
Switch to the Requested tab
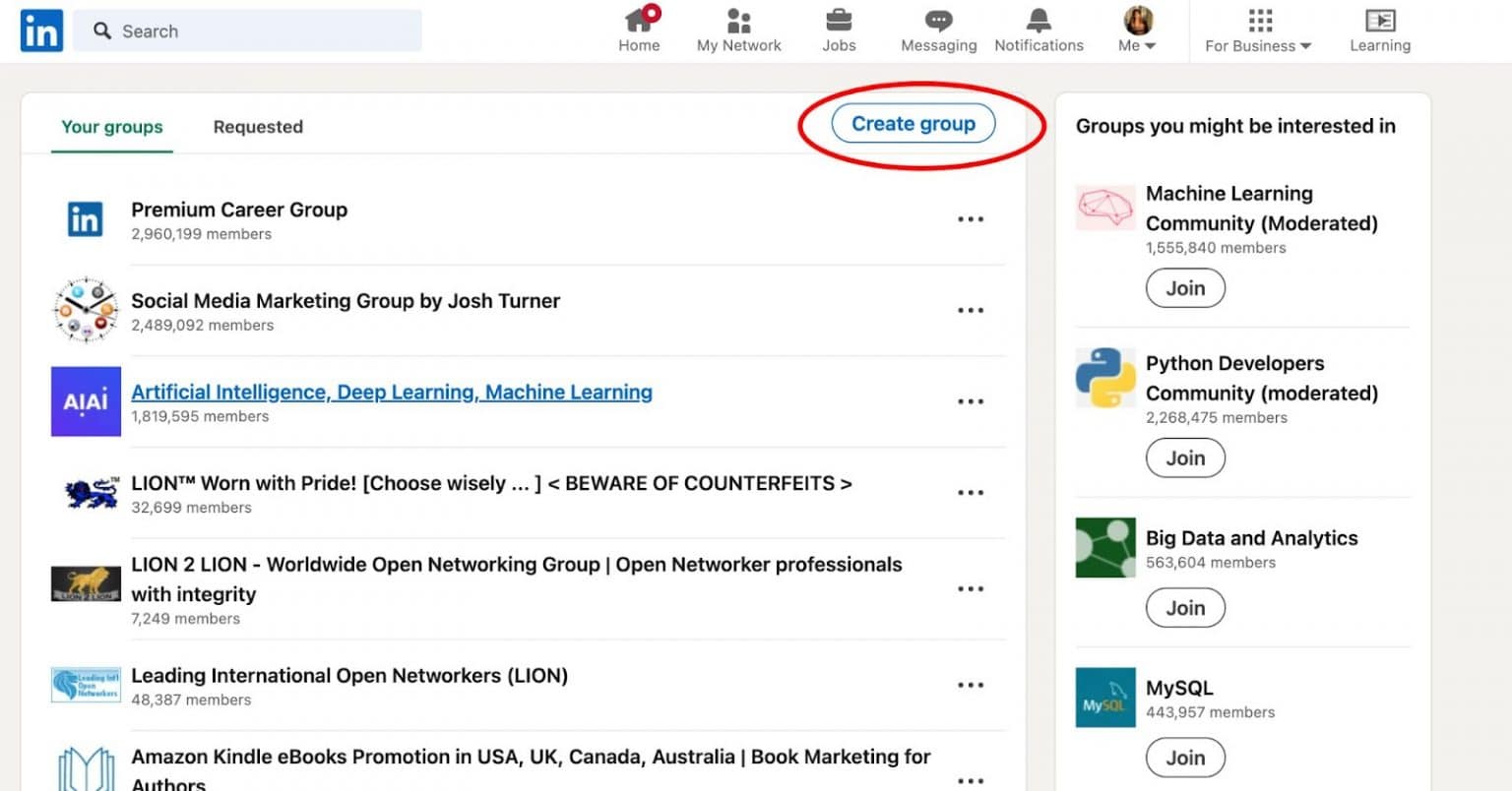[258, 126]
